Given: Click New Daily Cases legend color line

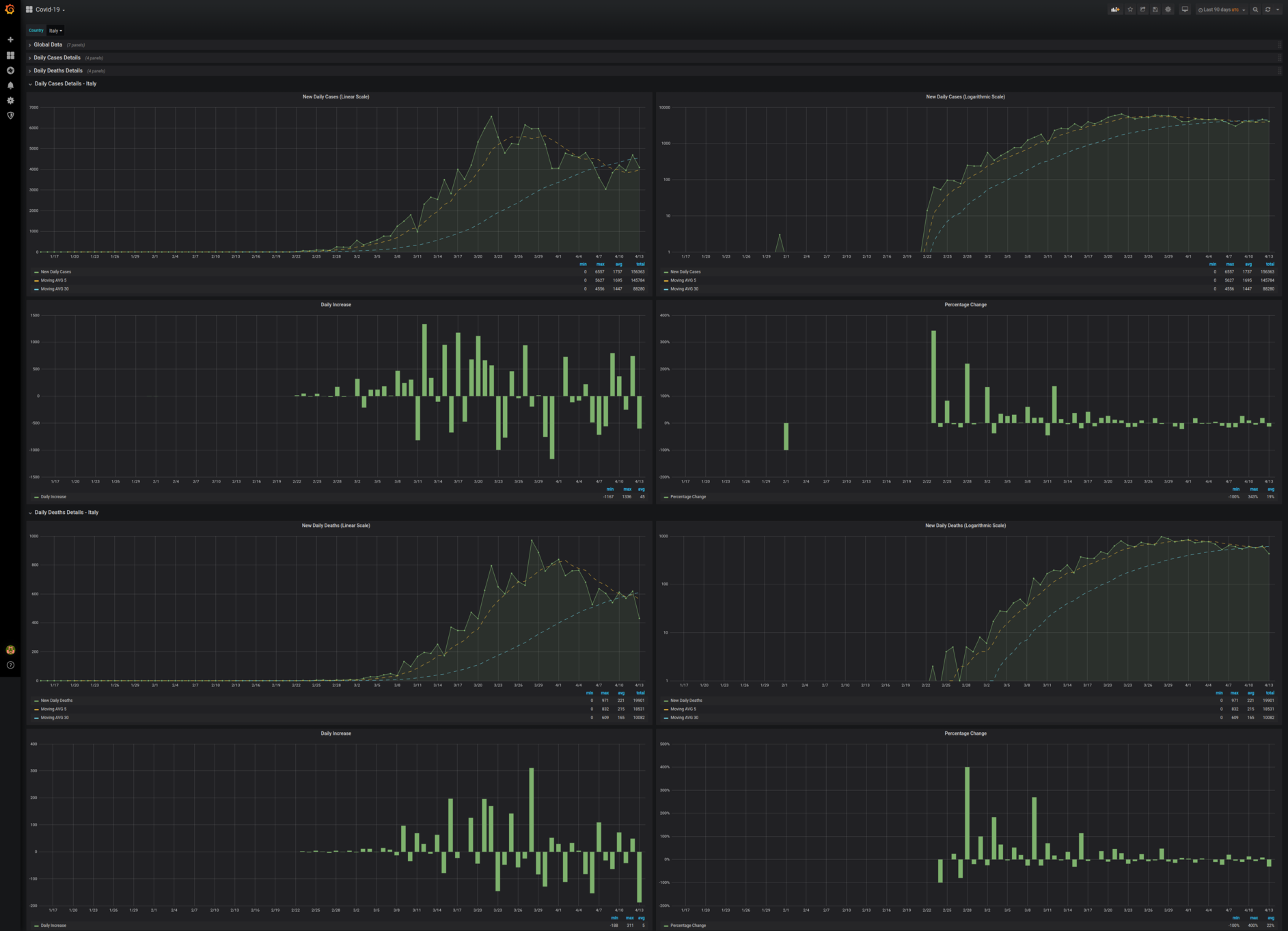Looking at the screenshot, I should pyautogui.click(x=36, y=272).
